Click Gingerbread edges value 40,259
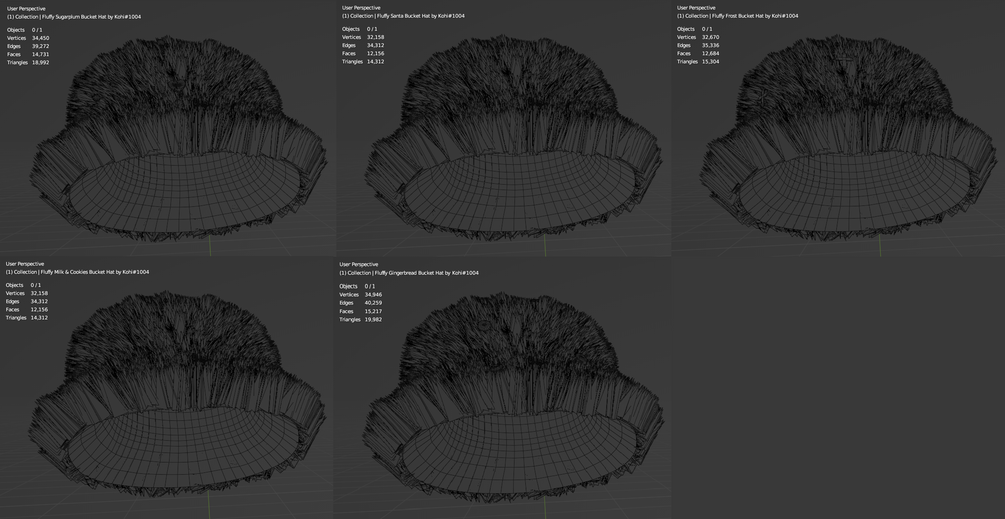This screenshot has height=519, width=1005. pyautogui.click(x=374, y=303)
